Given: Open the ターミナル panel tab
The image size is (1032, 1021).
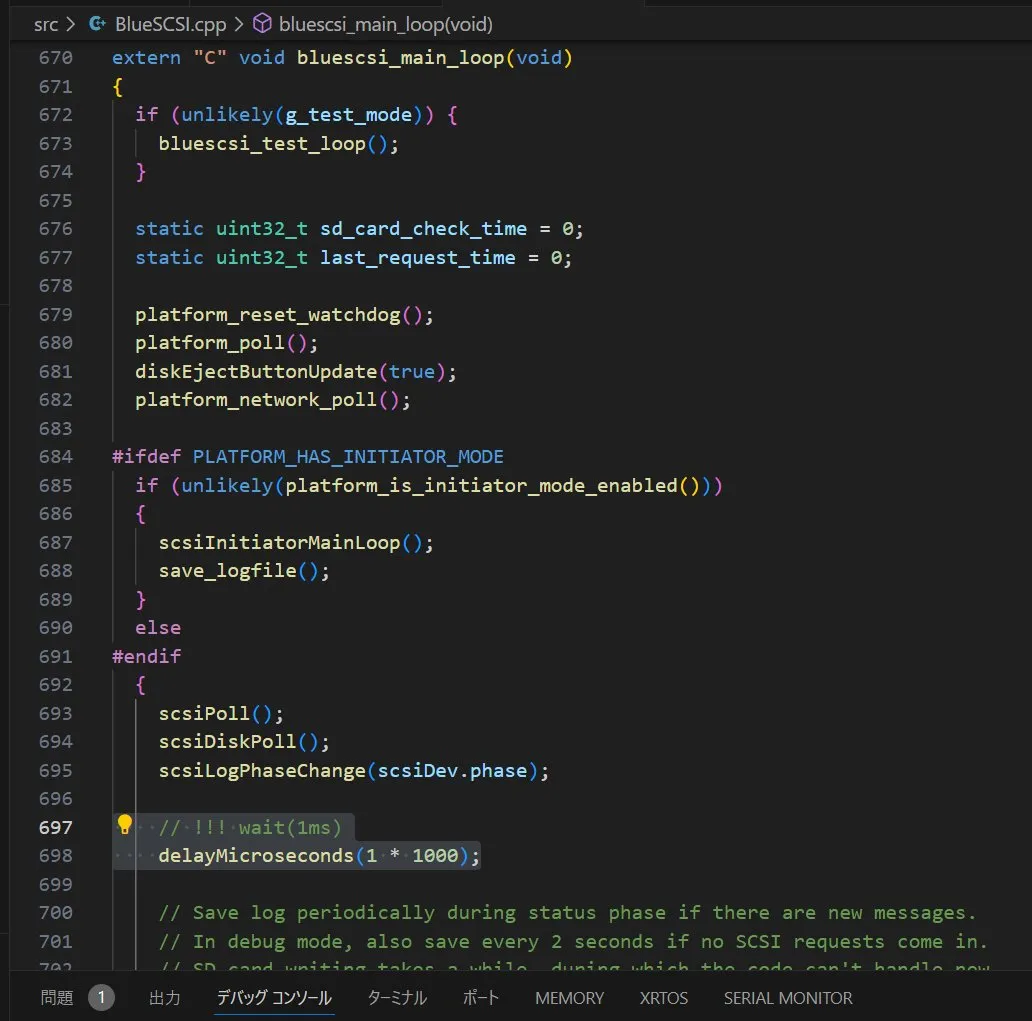Looking at the screenshot, I should [397, 998].
